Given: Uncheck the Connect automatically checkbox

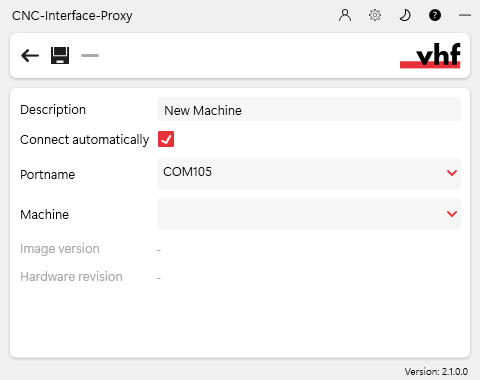Looking at the screenshot, I should (x=166, y=139).
